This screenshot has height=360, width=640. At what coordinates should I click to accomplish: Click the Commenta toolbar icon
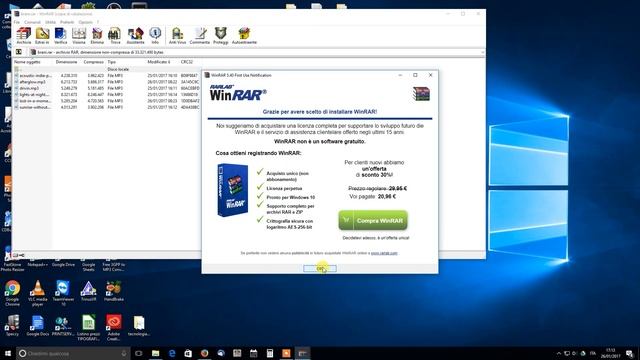(x=200, y=36)
